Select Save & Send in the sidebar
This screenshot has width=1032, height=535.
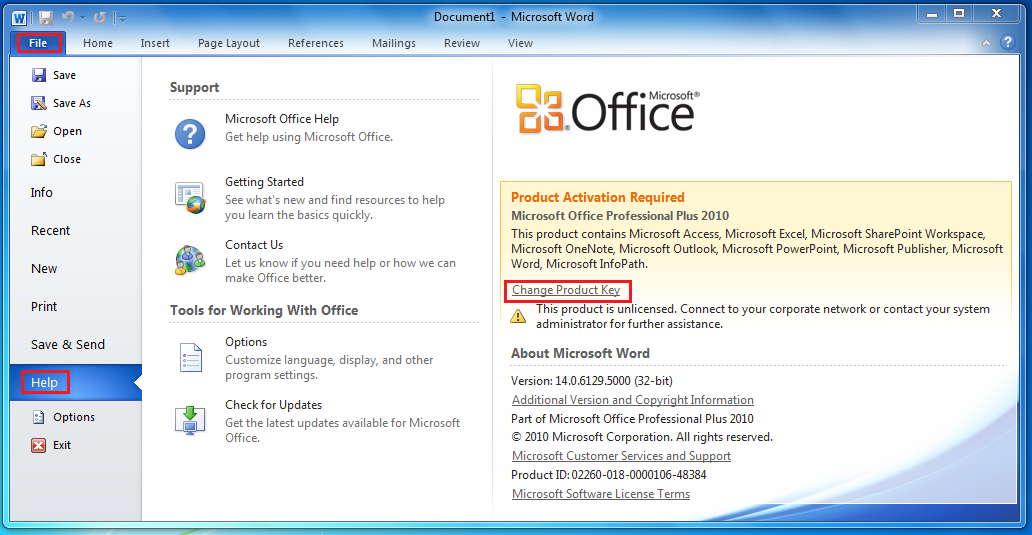76,345
